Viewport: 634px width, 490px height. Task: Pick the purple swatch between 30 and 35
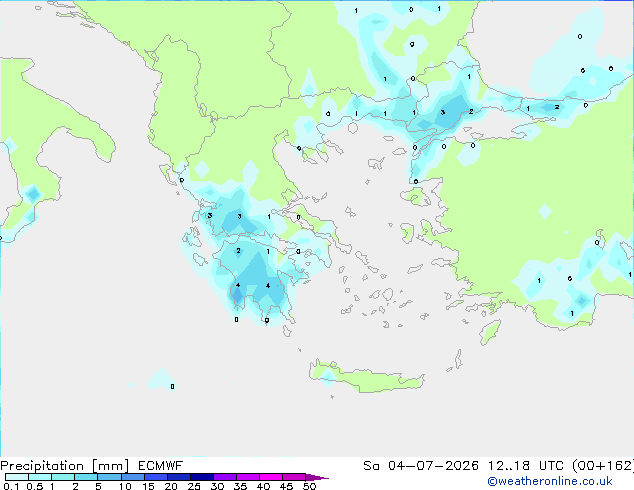click(x=225, y=477)
